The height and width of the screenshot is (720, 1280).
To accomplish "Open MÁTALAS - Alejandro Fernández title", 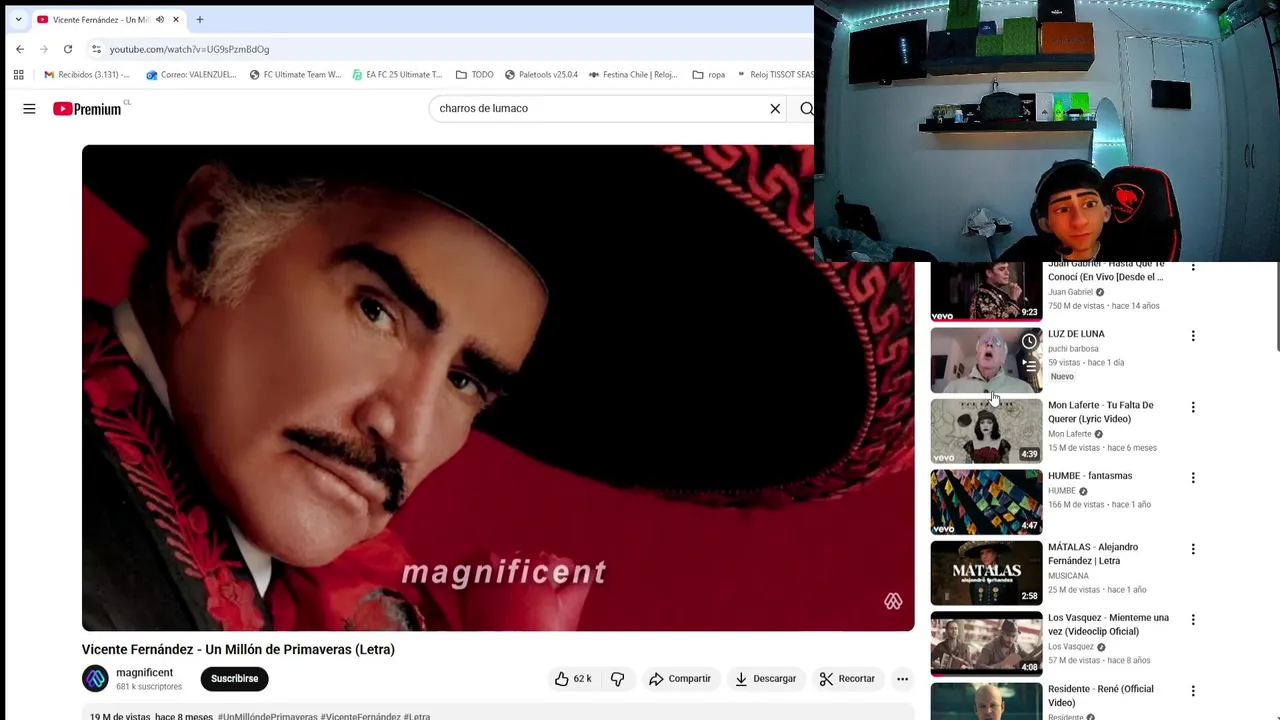I will tap(1093, 554).
